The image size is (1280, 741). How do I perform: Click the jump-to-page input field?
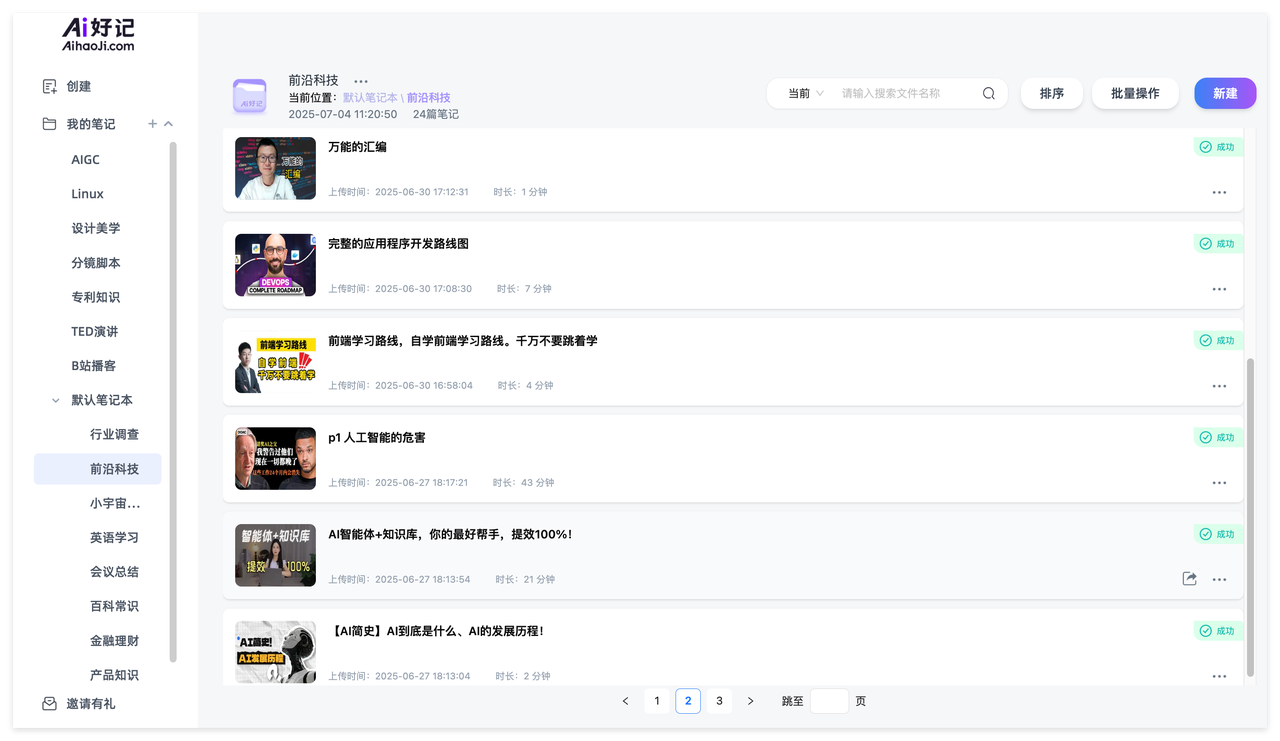(829, 701)
